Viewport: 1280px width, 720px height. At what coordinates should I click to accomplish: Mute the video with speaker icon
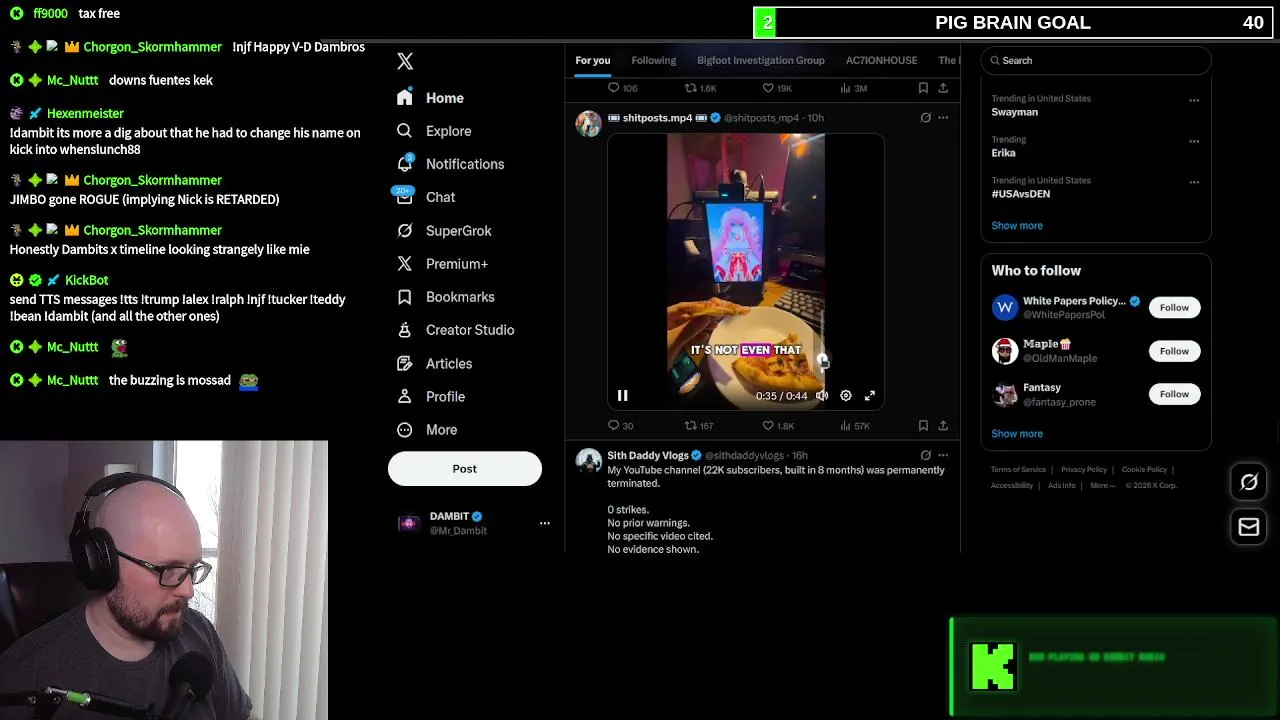[x=822, y=396]
